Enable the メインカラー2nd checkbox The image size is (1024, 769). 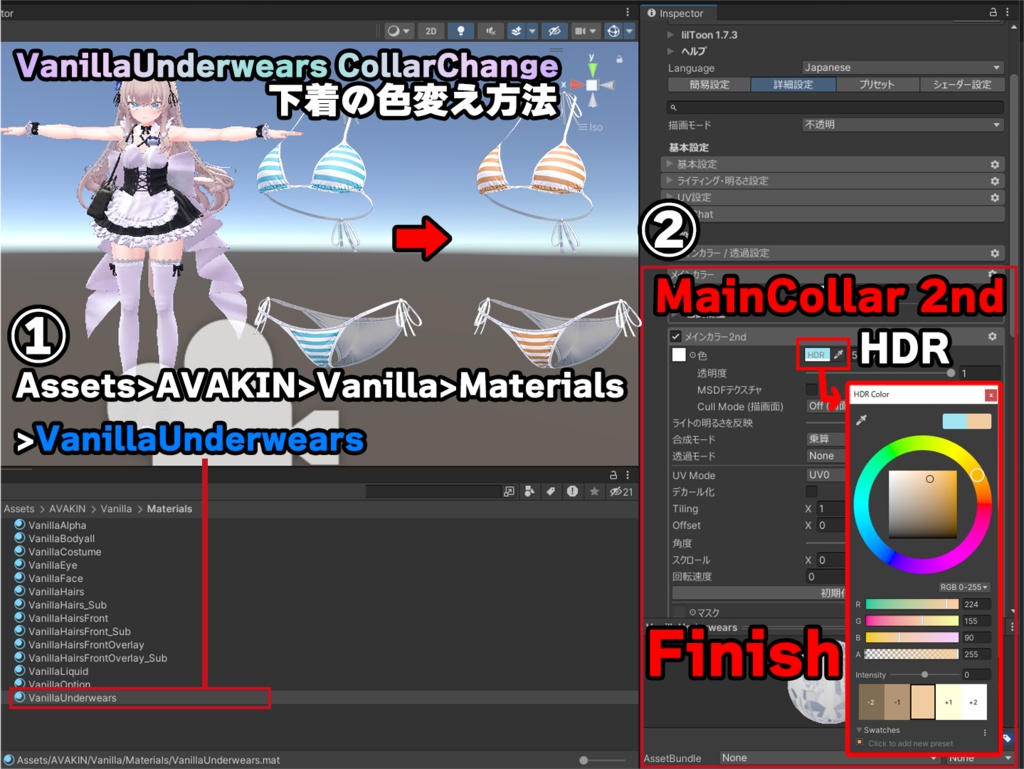tap(677, 337)
